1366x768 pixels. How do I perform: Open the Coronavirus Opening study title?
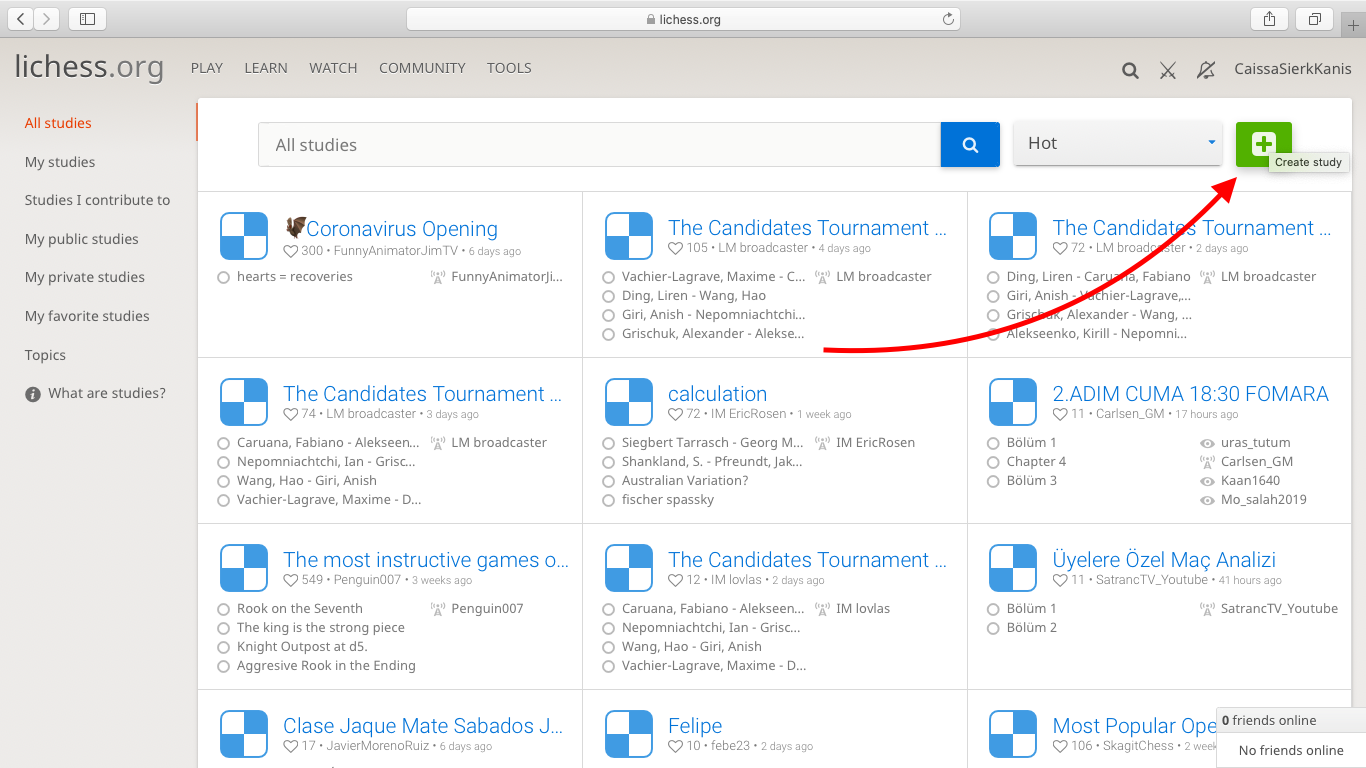pos(391,229)
